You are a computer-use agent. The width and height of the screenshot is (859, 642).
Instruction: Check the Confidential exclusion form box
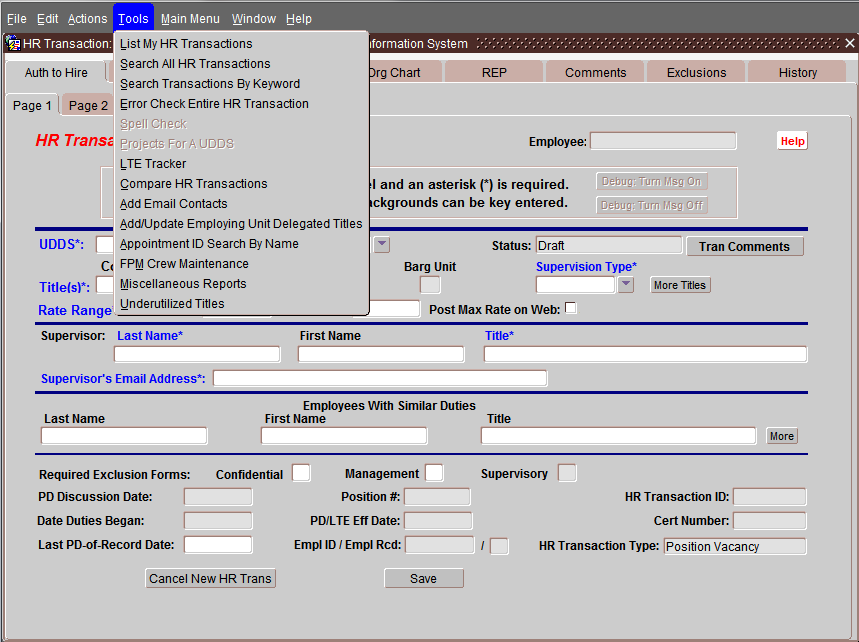pyautogui.click(x=301, y=473)
